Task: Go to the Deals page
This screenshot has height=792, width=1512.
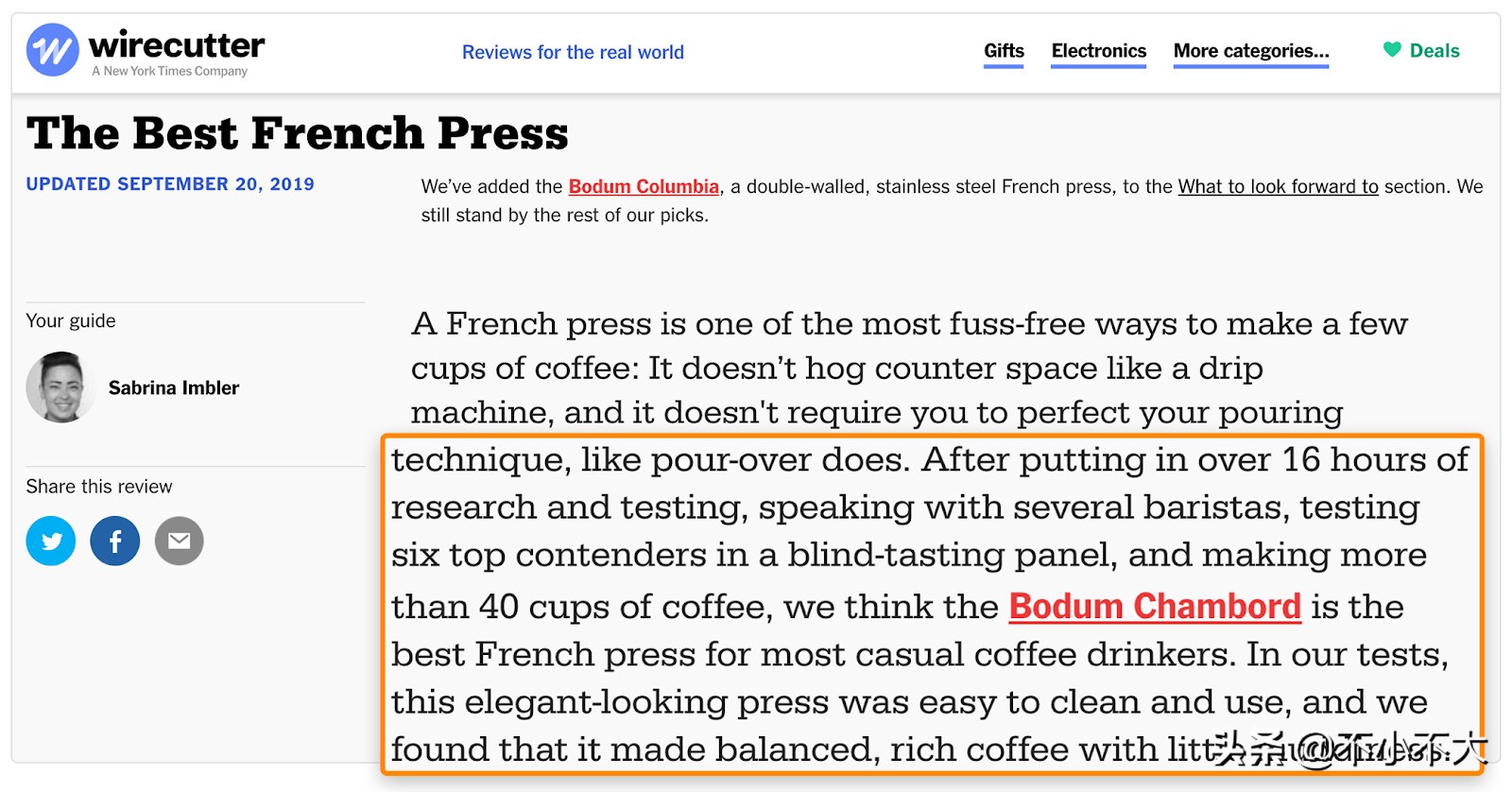Action: [1435, 51]
